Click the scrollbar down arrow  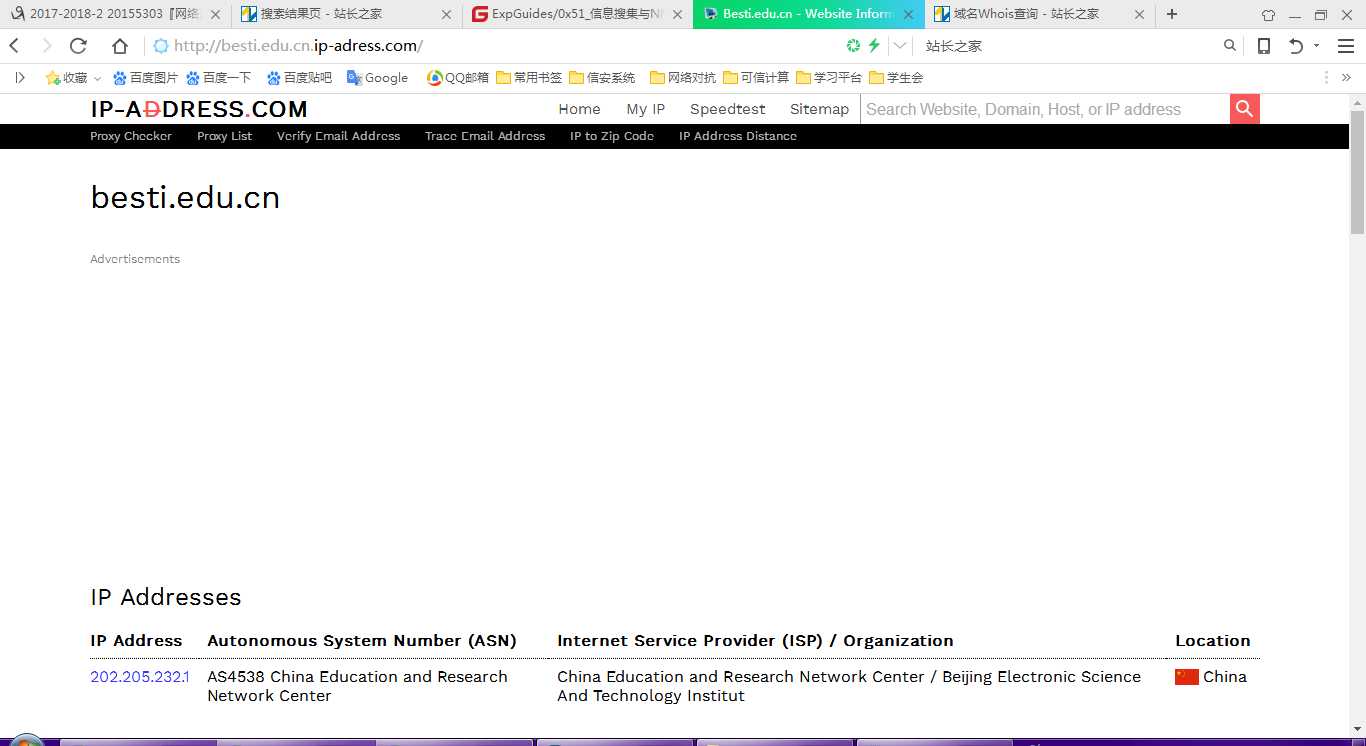[x=1357, y=729]
